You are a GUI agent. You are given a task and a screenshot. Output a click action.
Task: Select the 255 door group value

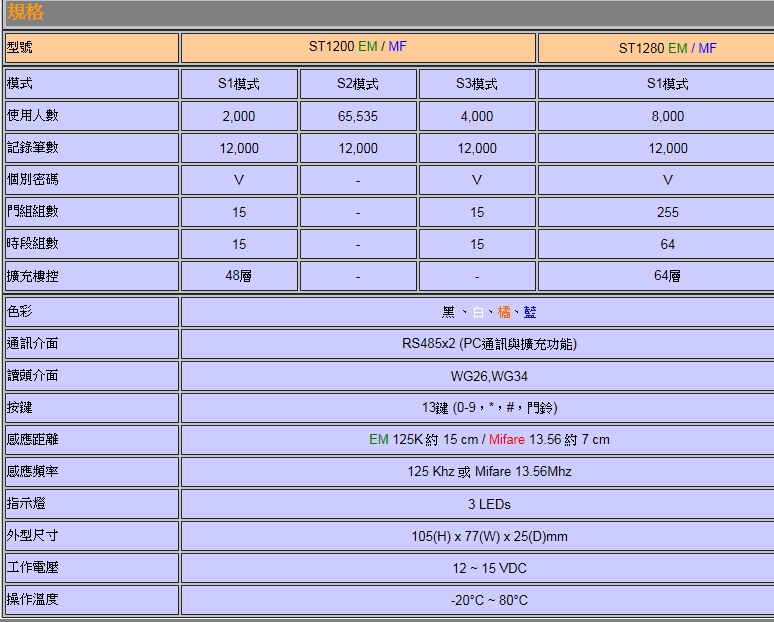pyautogui.click(x=667, y=212)
